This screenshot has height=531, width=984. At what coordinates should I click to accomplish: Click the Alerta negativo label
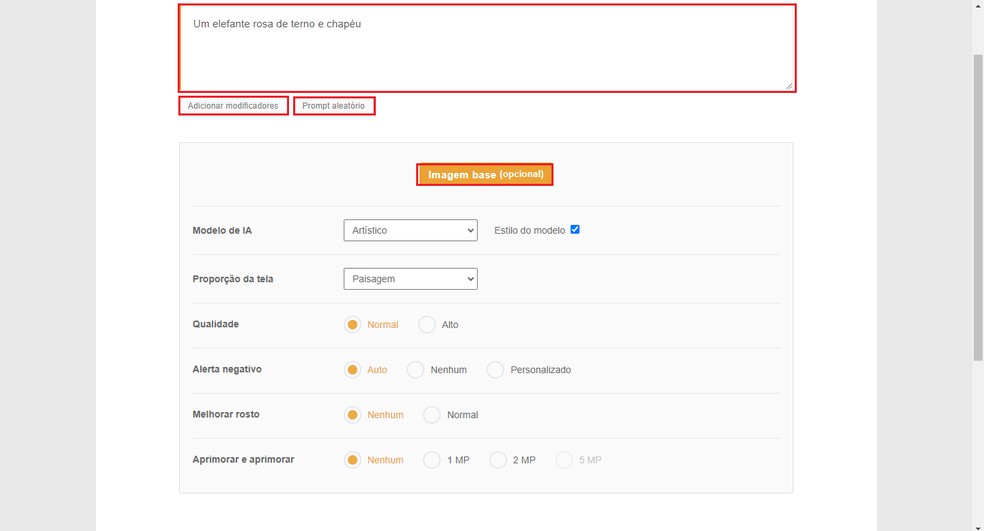pyautogui.click(x=227, y=369)
